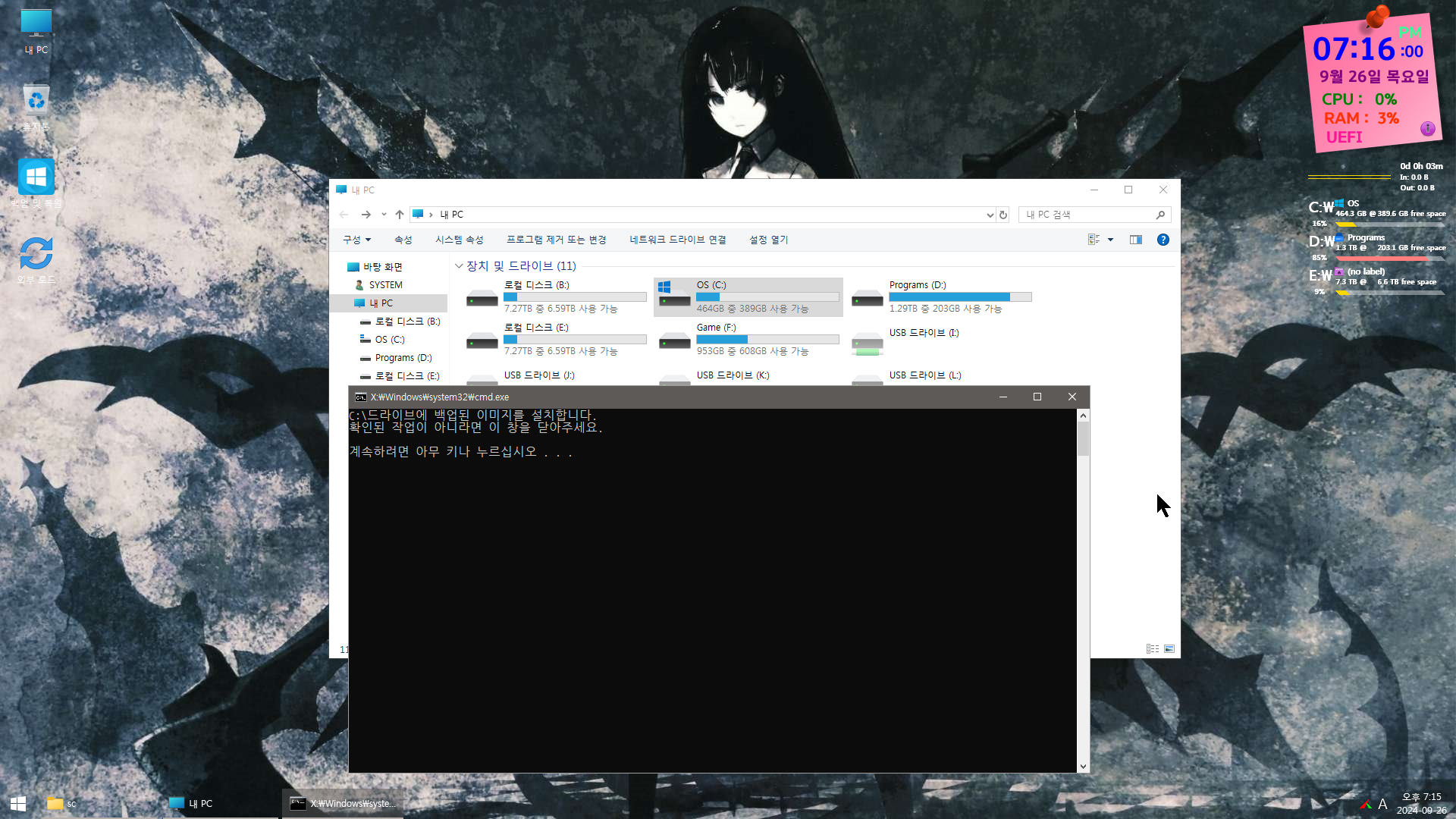1456x819 pixels.
Task: Click 프로그램 제거 또는 변경
Action: pos(556,240)
